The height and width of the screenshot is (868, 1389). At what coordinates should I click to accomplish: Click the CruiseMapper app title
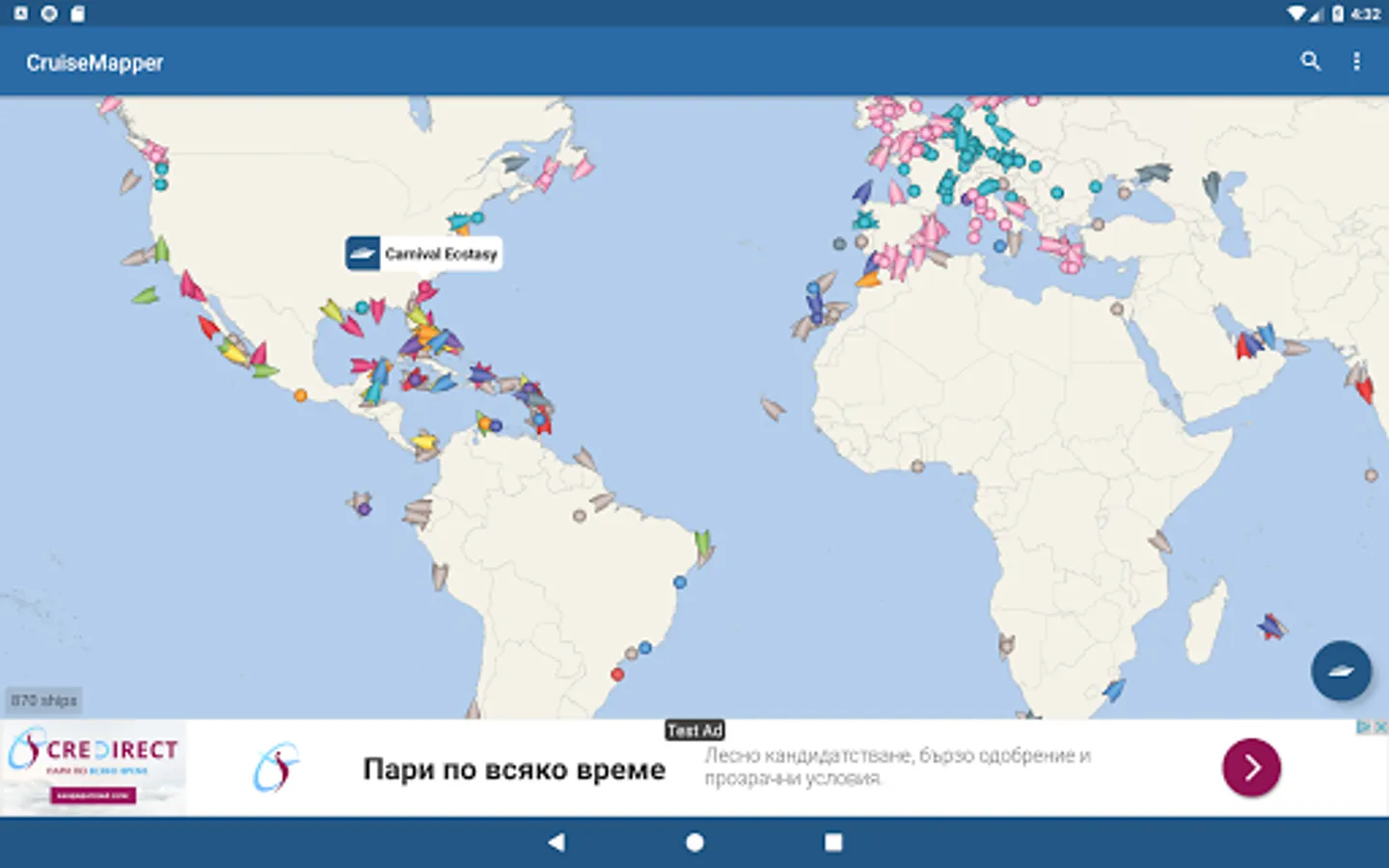click(95, 63)
